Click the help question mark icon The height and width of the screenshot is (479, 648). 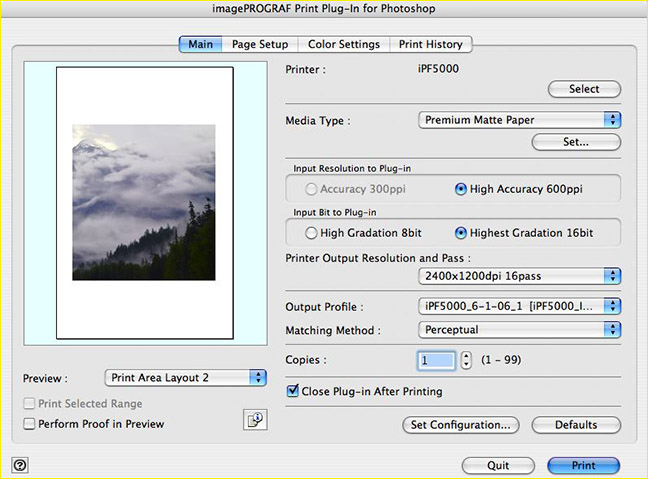pyautogui.click(x=21, y=465)
